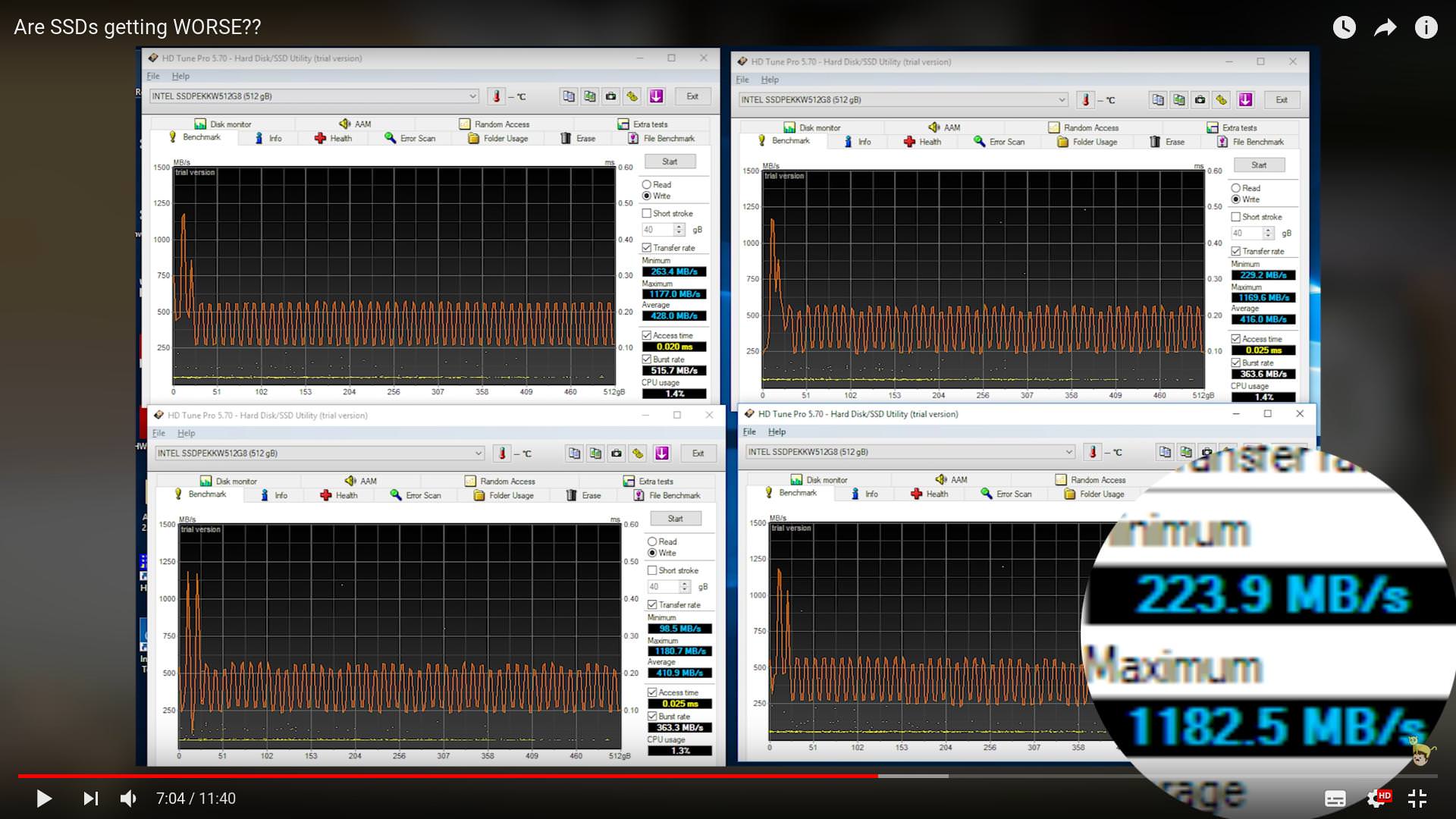Adjust short stroke gB stepper in top-left window
This screenshot has height=819, width=1456.
(x=679, y=230)
